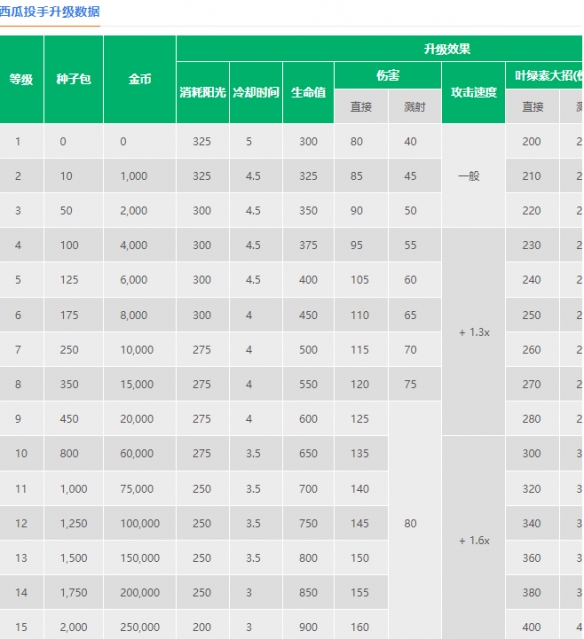
Task: Click the + 1.6x attack speed cell
Action: (x=474, y=540)
